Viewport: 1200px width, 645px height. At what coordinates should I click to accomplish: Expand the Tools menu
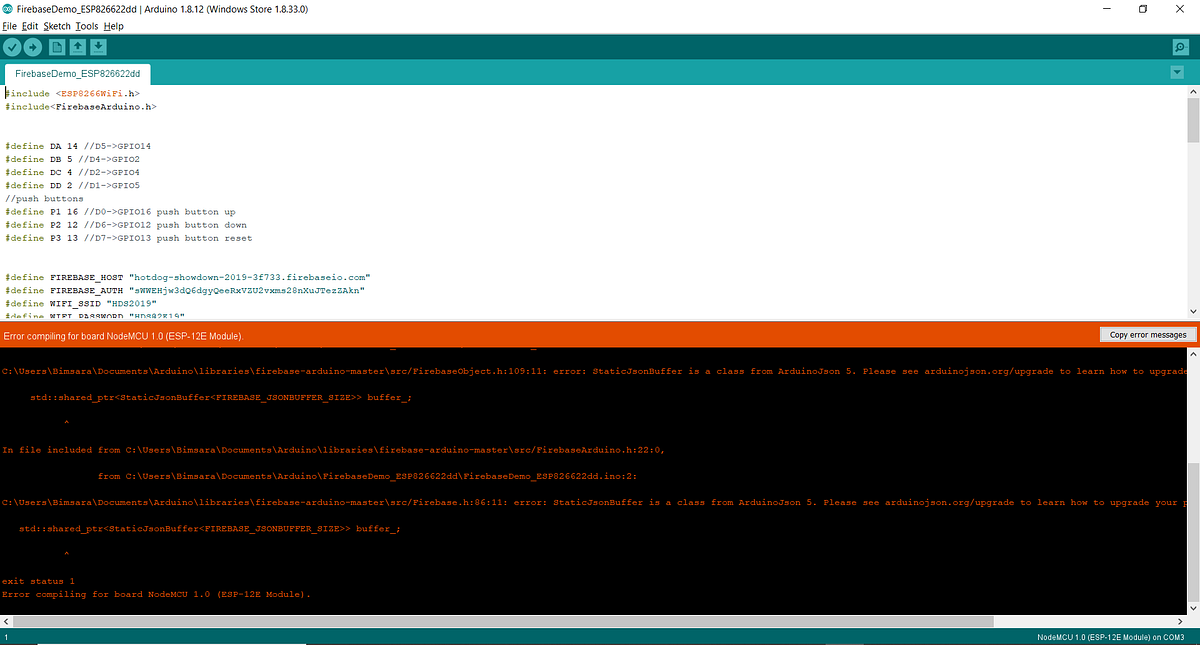click(87, 26)
